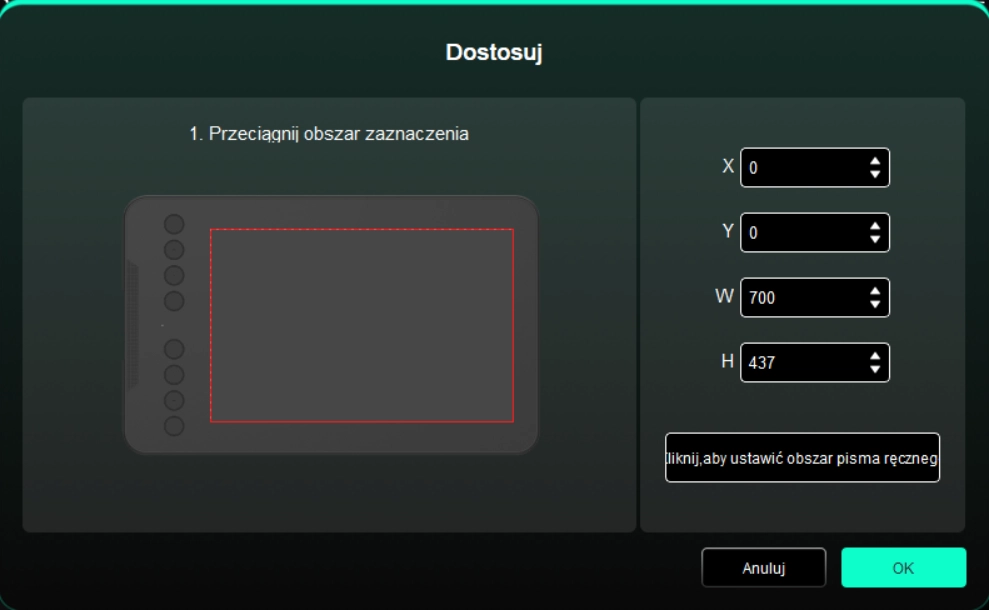Confirm settings with the OK button
This screenshot has width=989, height=610.
tap(903, 568)
